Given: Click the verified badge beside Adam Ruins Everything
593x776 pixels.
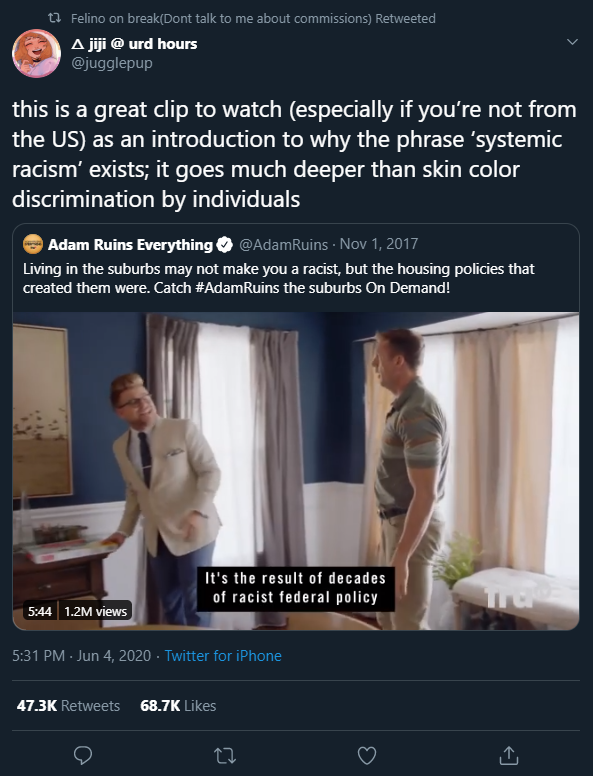Looking at the screenshot, I should [x=225, y=244].
